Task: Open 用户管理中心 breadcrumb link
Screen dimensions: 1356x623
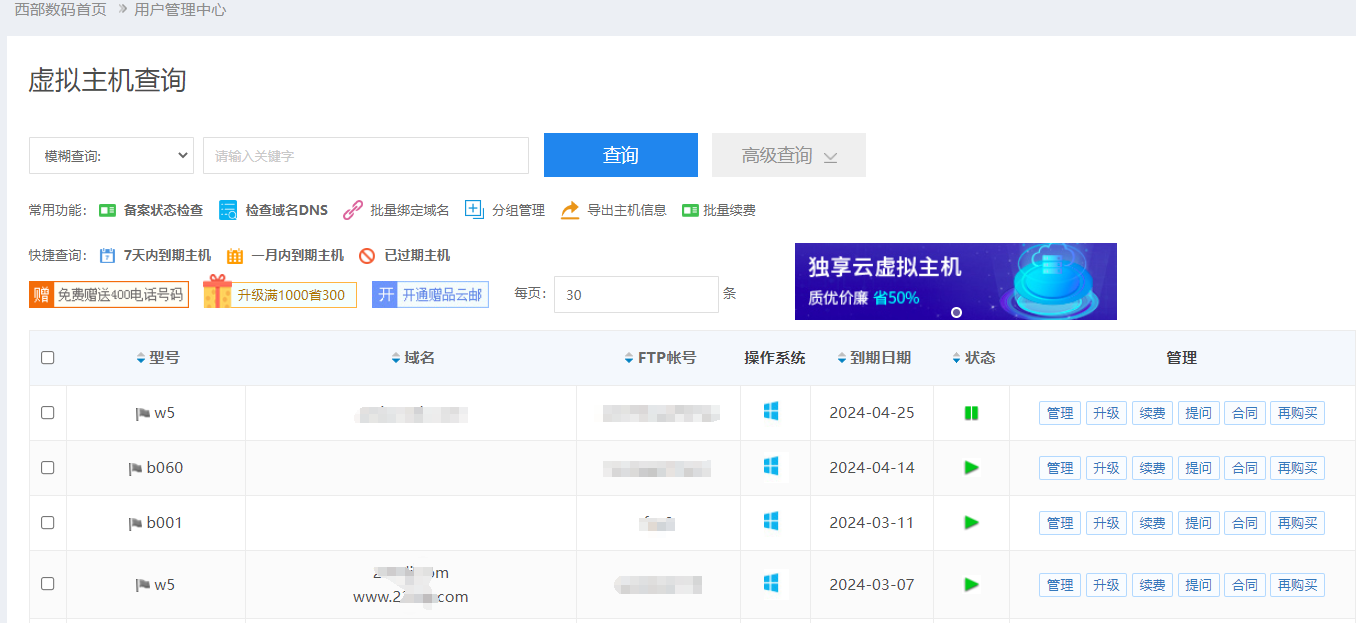Action: (180, 10)
